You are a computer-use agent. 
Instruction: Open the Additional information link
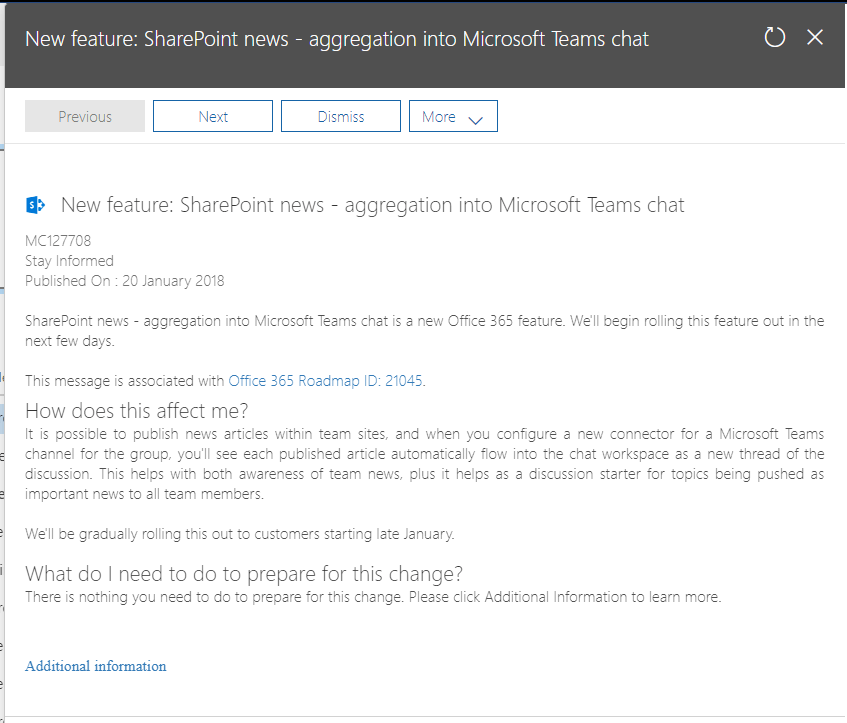[x=96, y=666]
